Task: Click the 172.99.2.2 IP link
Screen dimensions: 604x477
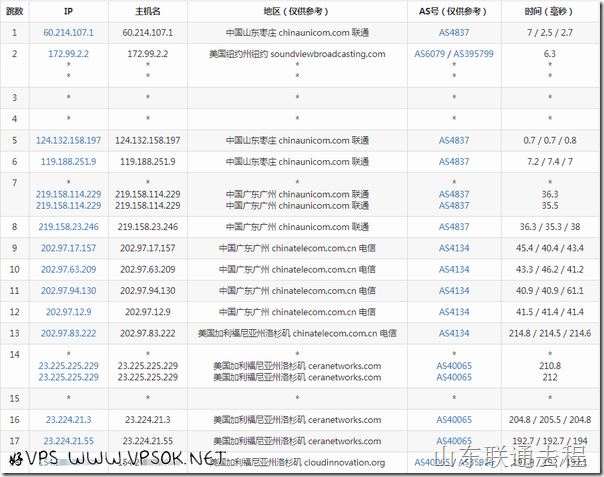Action: 68,54
